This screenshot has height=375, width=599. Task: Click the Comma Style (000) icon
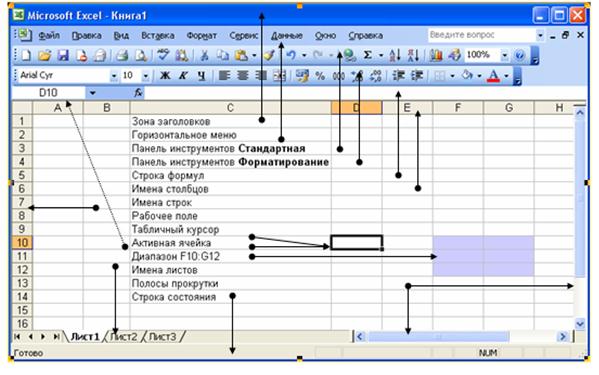338,76
